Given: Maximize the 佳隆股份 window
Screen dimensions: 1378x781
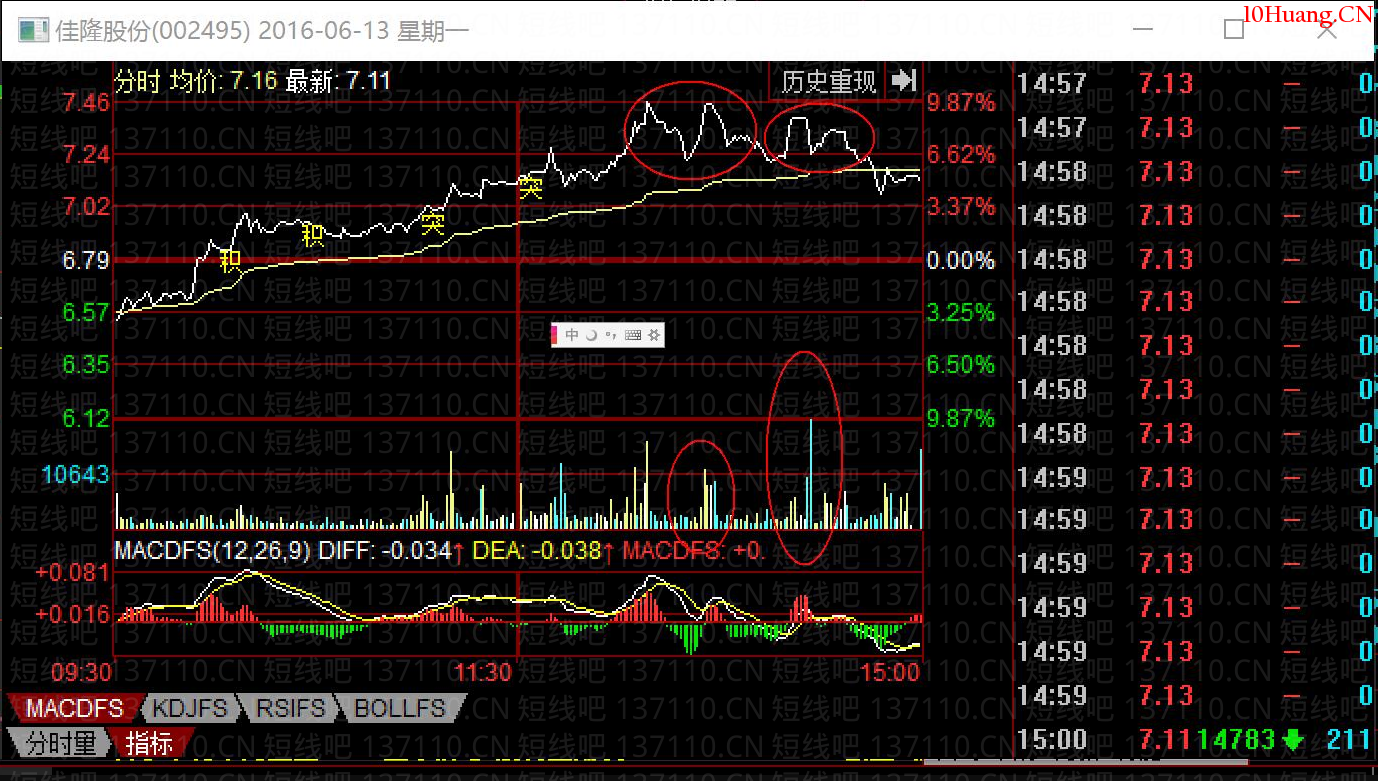Looking at the screenshot, I should [x=1234, y=30].
